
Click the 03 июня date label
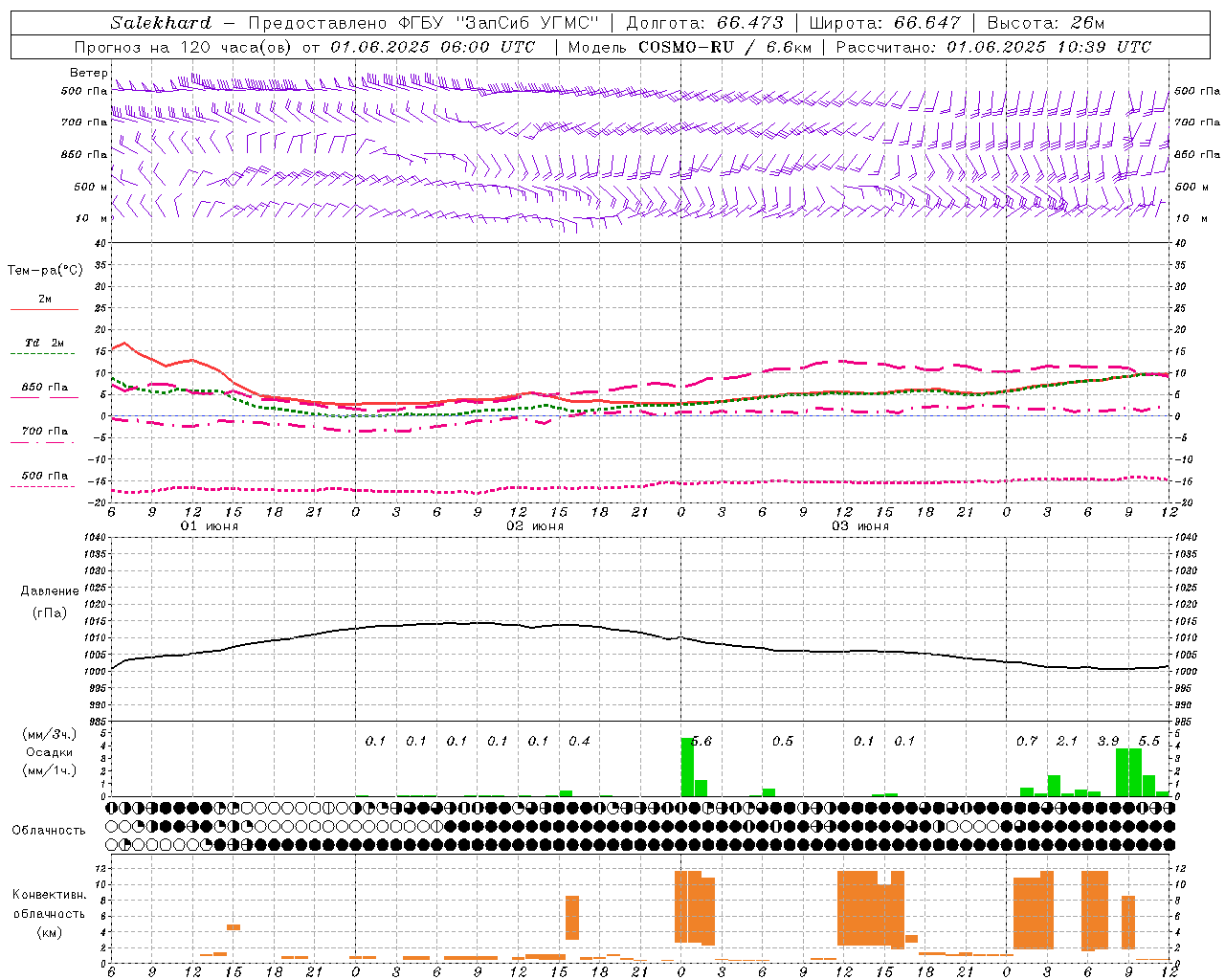click(x=860, y=526)
